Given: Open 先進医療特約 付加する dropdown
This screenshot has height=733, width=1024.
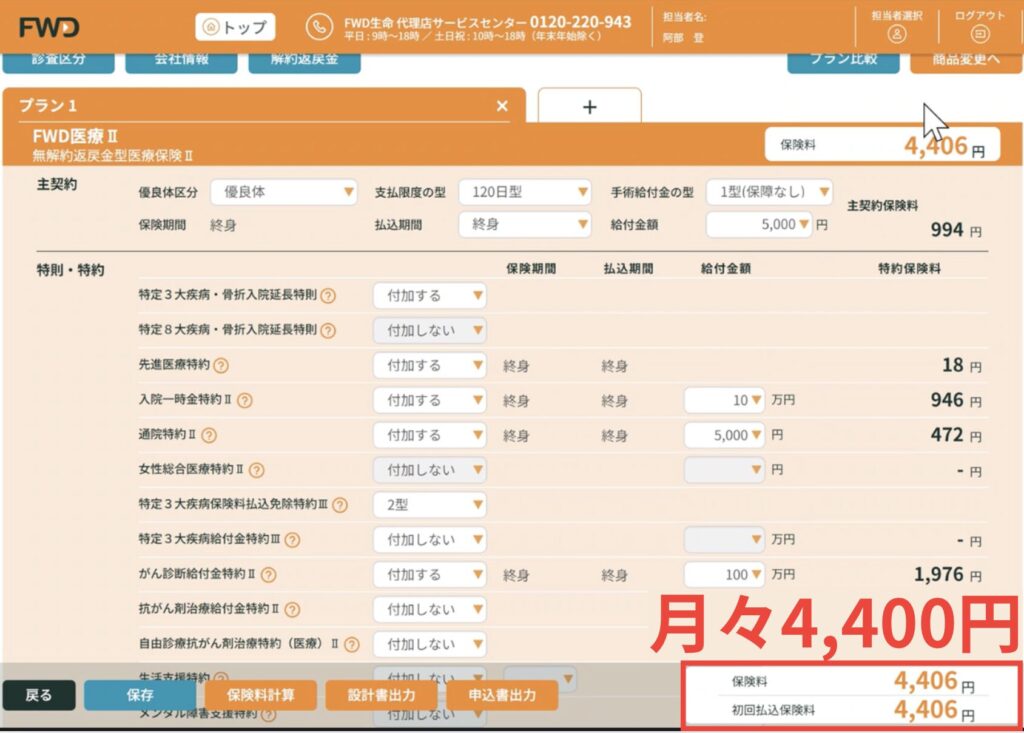Looking at the screenshot, I should click(x=430, y=366).
